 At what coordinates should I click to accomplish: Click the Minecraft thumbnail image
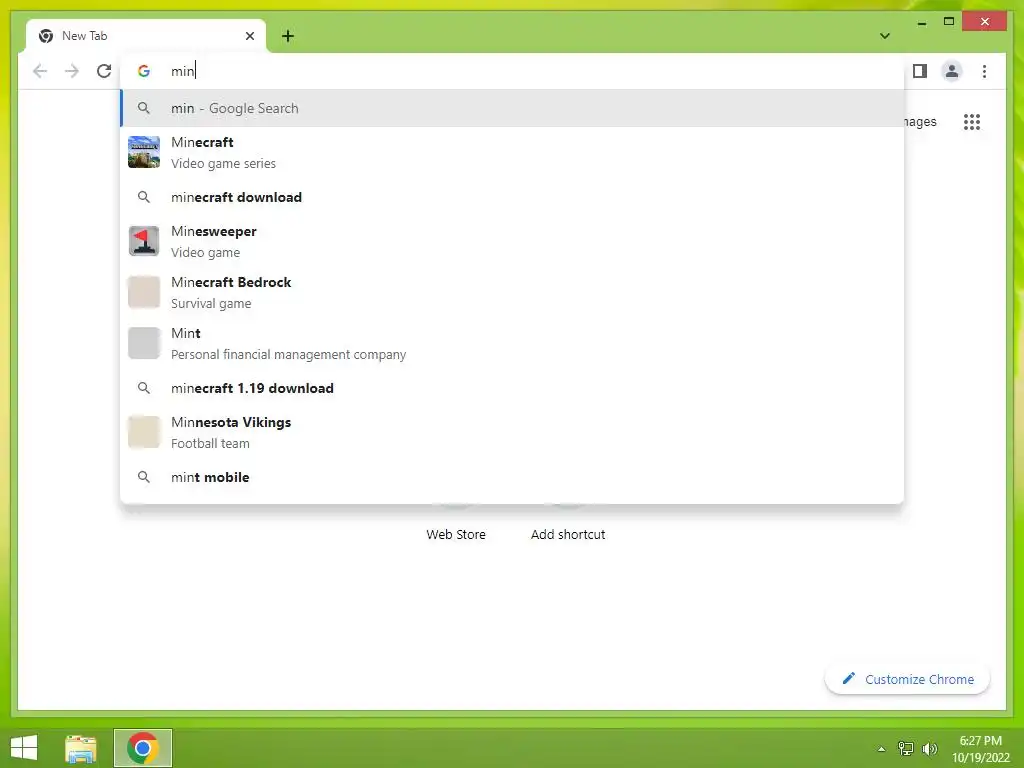[x=144, y=152]
